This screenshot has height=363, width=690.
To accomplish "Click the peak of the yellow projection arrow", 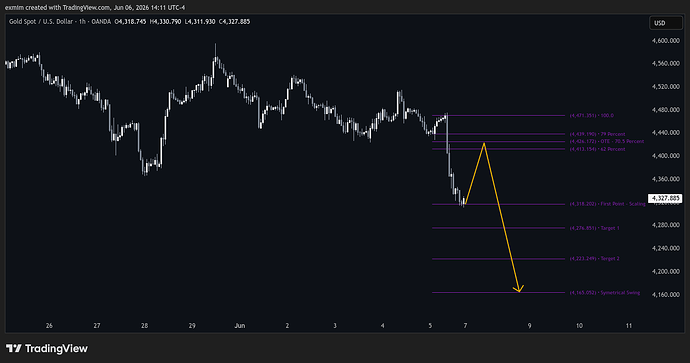I will coord(484,143).
